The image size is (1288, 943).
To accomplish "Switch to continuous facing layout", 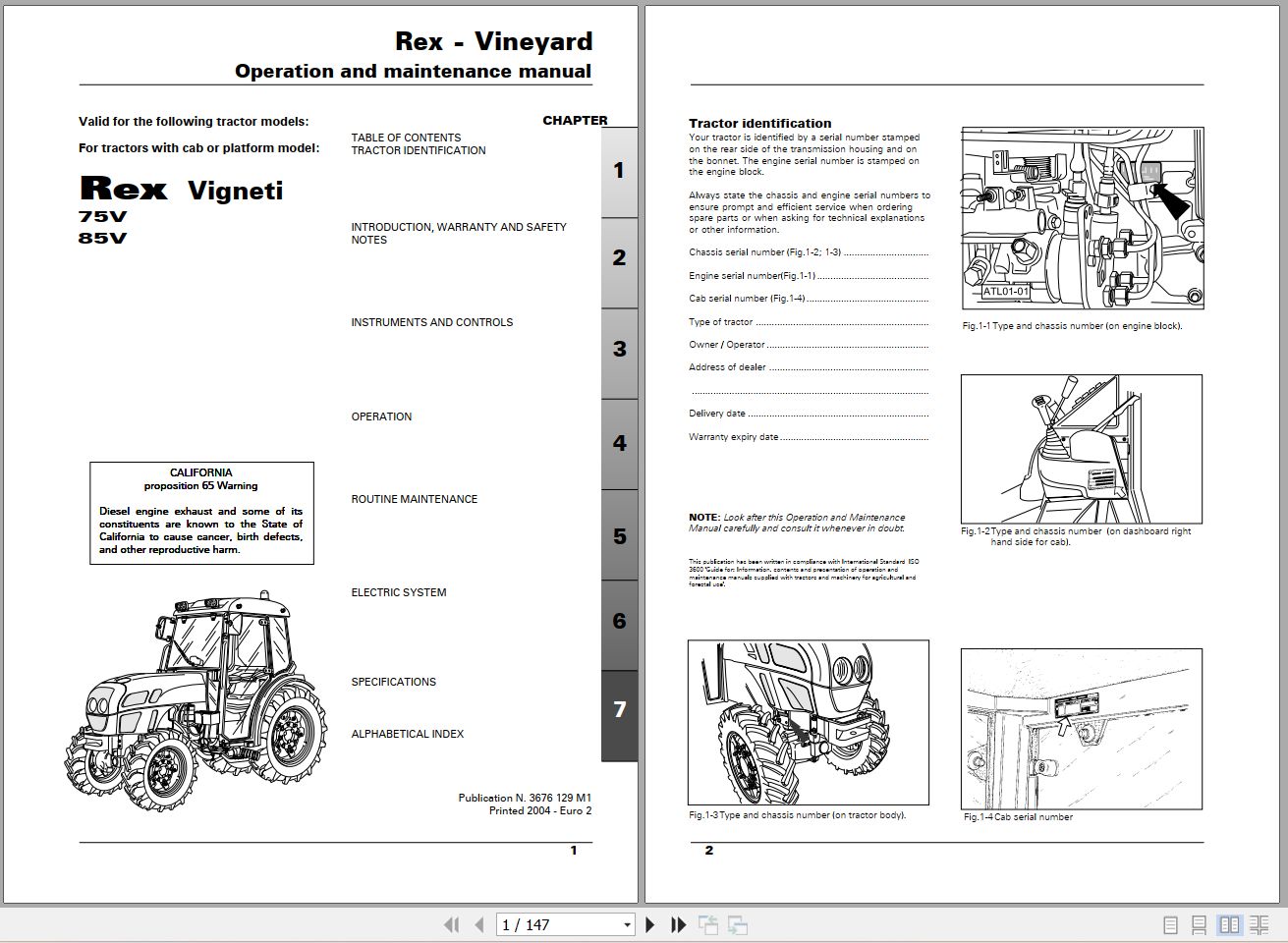I will point(1260,924).
